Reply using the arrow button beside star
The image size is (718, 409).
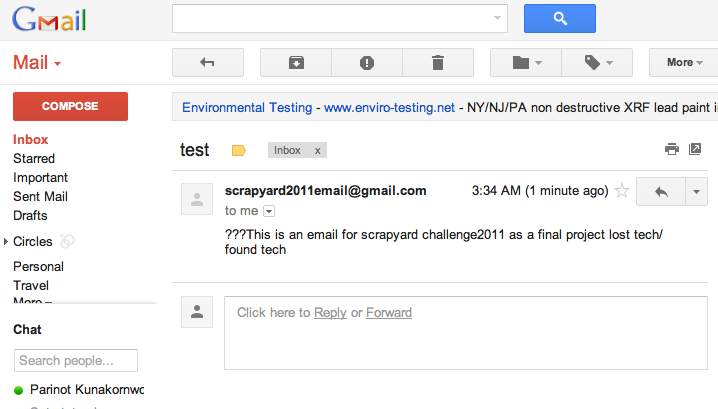pos(661,191)
